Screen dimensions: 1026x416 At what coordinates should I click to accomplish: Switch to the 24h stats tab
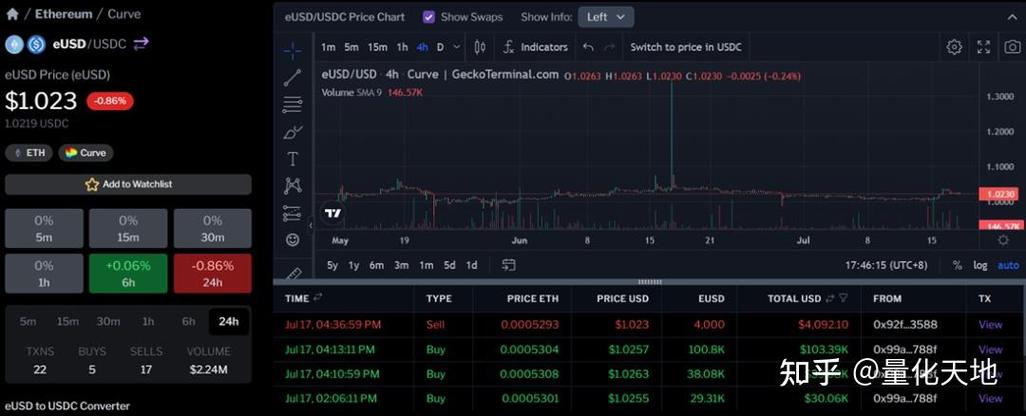click(229, 321)
